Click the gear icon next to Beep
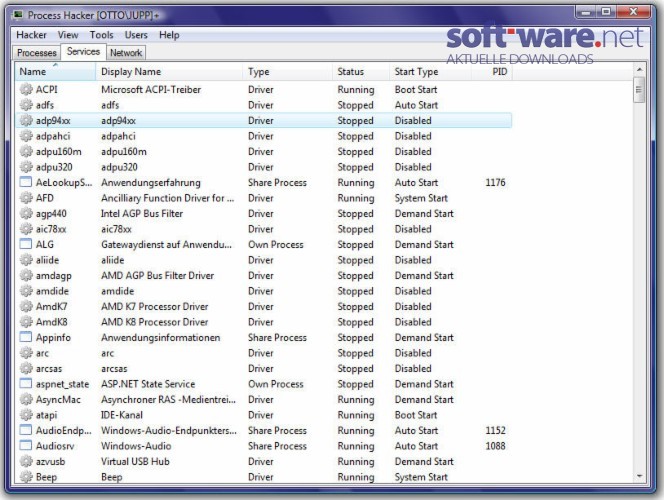 [x=26, y=477]
